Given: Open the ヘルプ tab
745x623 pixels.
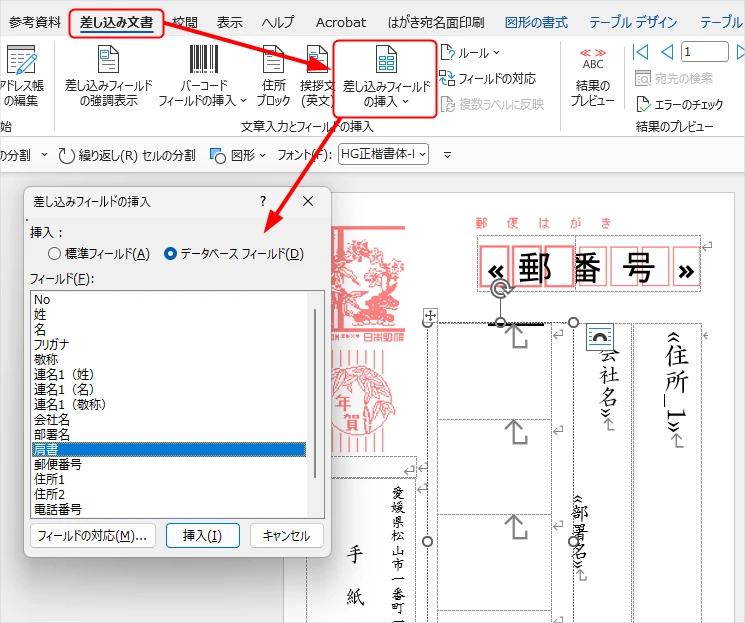Looking at the screenshot, I should click(277, 22).
